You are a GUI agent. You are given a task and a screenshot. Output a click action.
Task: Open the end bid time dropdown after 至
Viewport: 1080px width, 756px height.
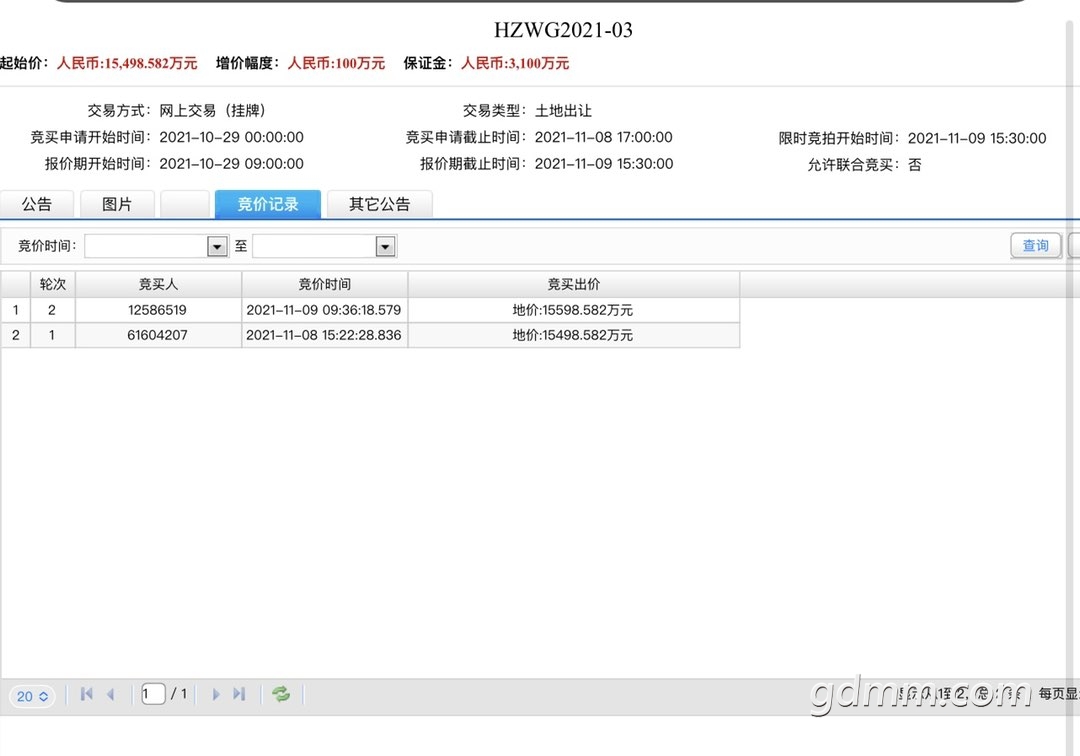click(385, 246)
